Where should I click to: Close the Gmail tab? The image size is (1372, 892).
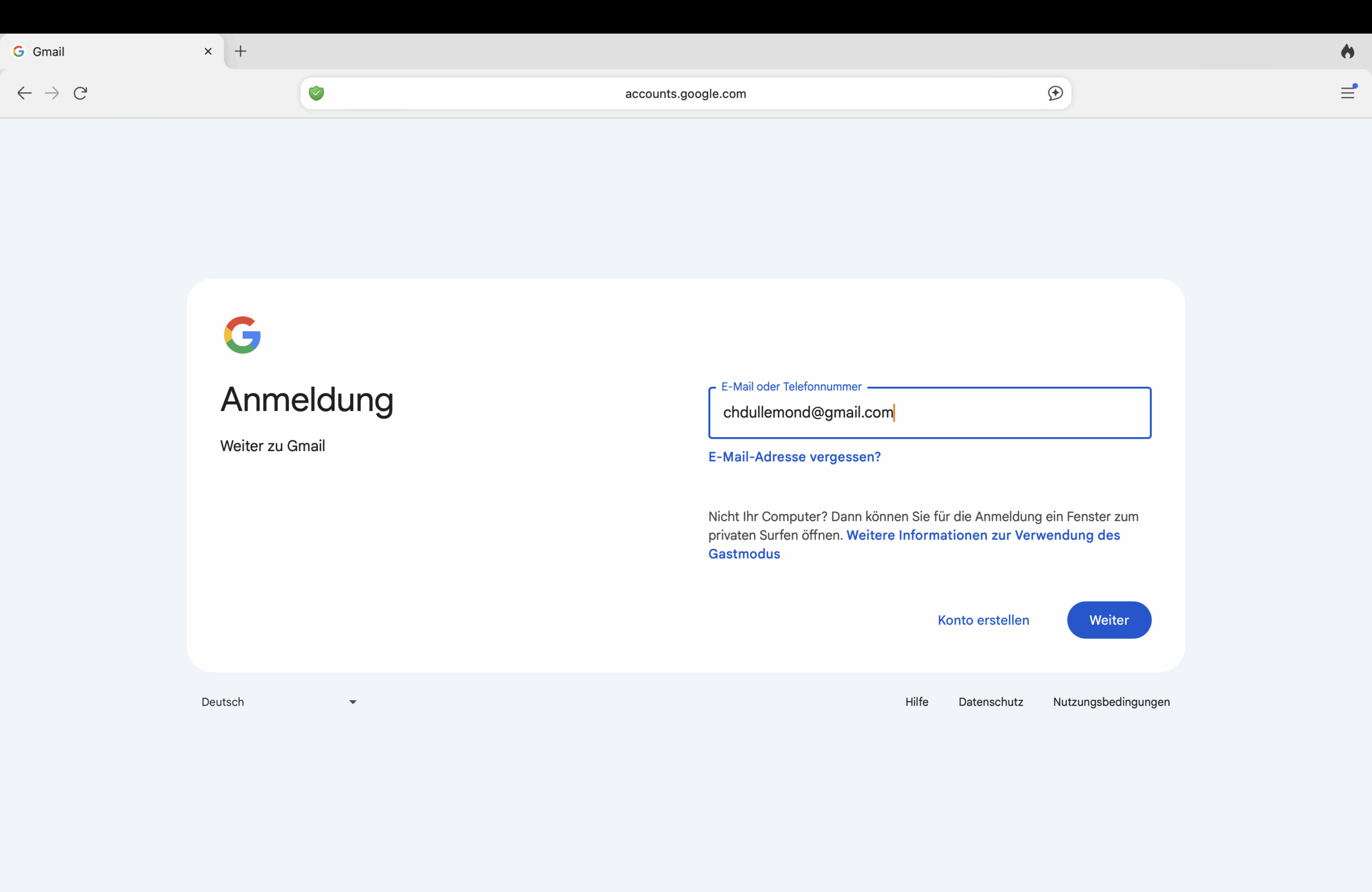207,51
